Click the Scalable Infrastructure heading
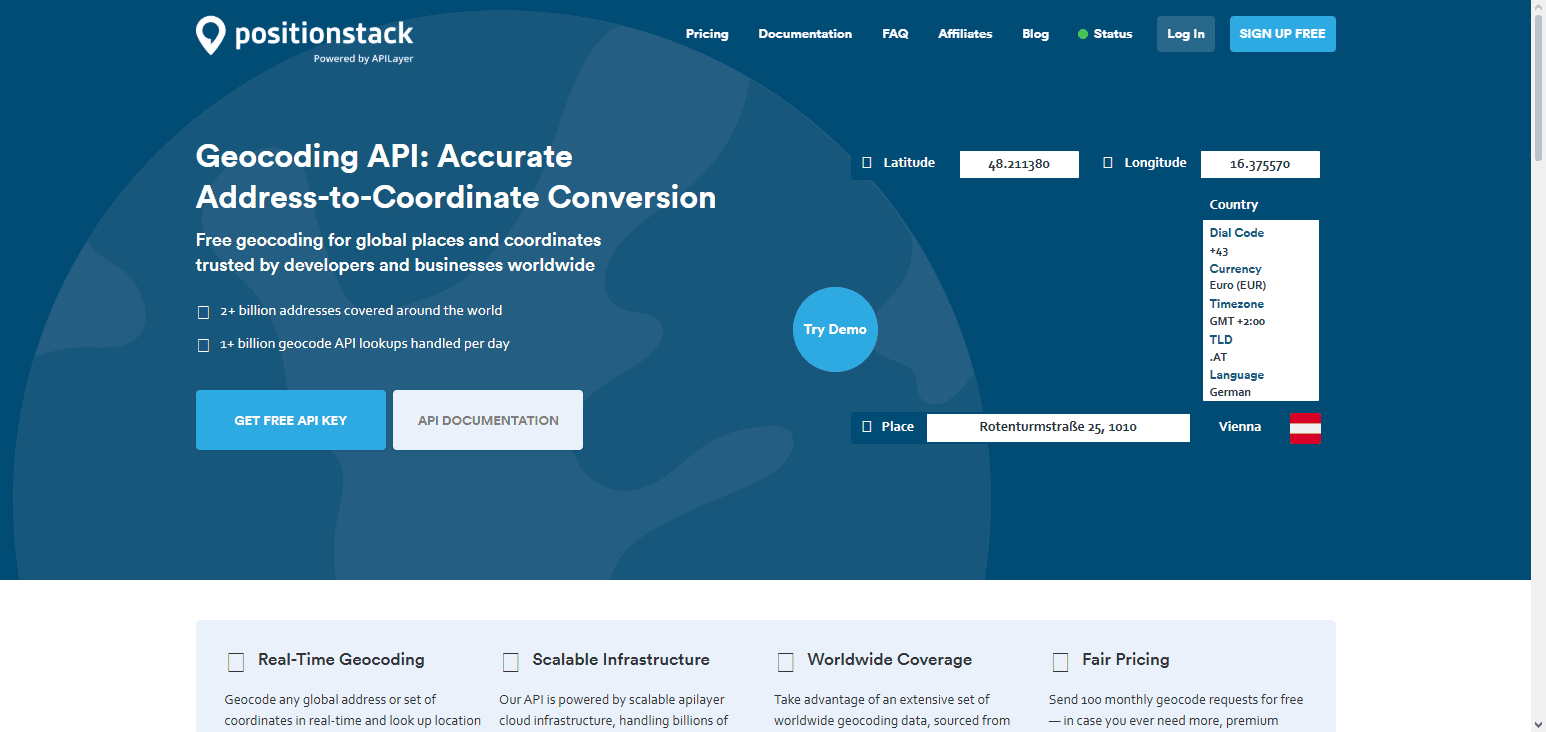1546x732 pixels. (621, 660)
